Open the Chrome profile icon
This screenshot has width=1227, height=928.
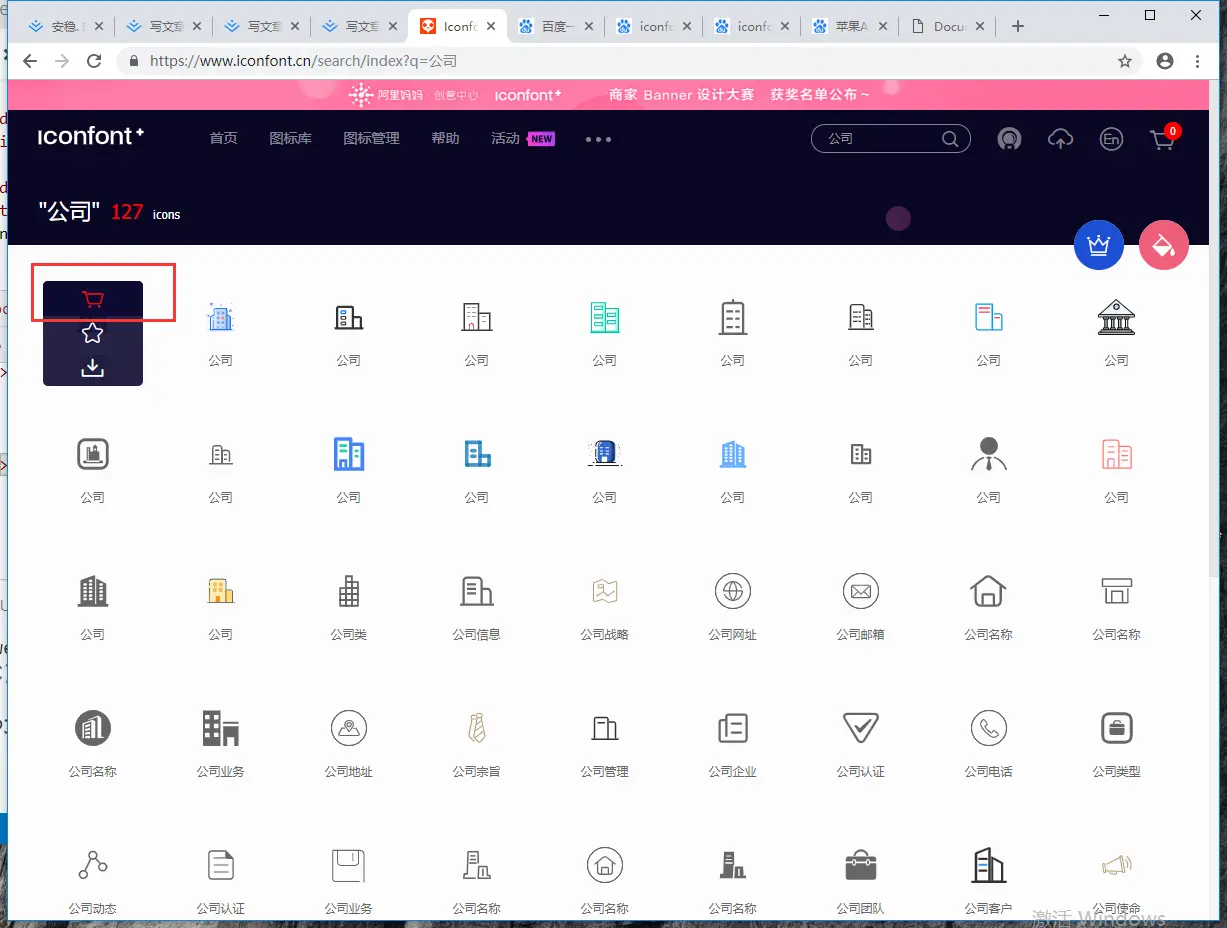point(1165,61)
